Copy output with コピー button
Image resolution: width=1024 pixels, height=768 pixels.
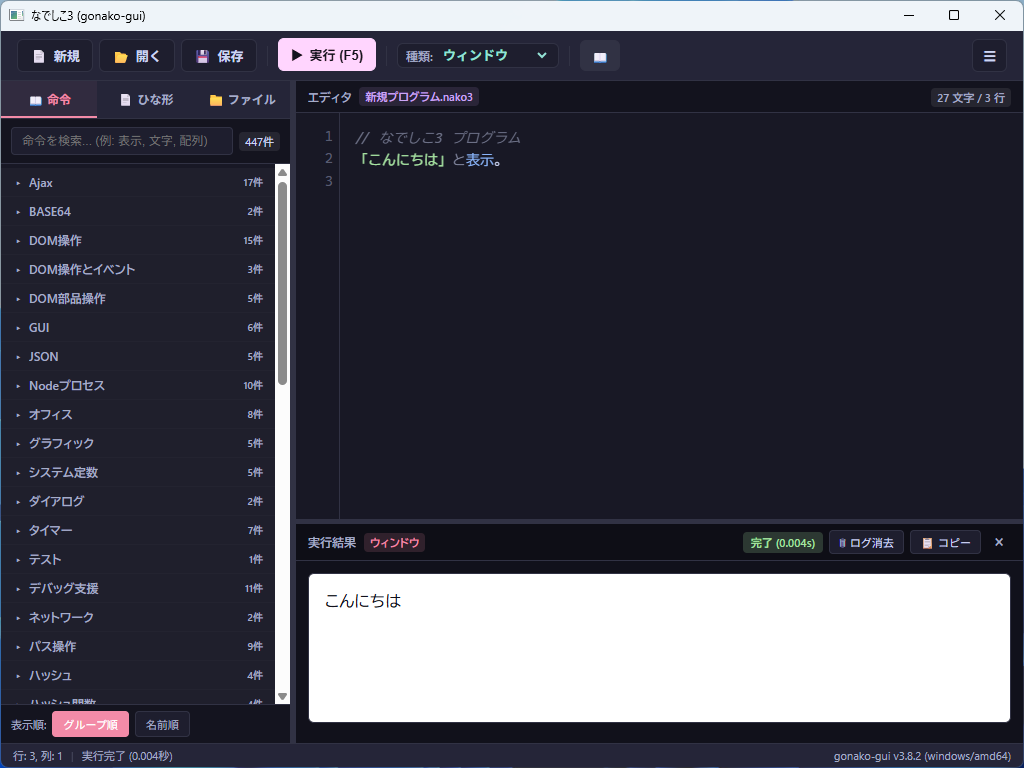pos(946,543)
